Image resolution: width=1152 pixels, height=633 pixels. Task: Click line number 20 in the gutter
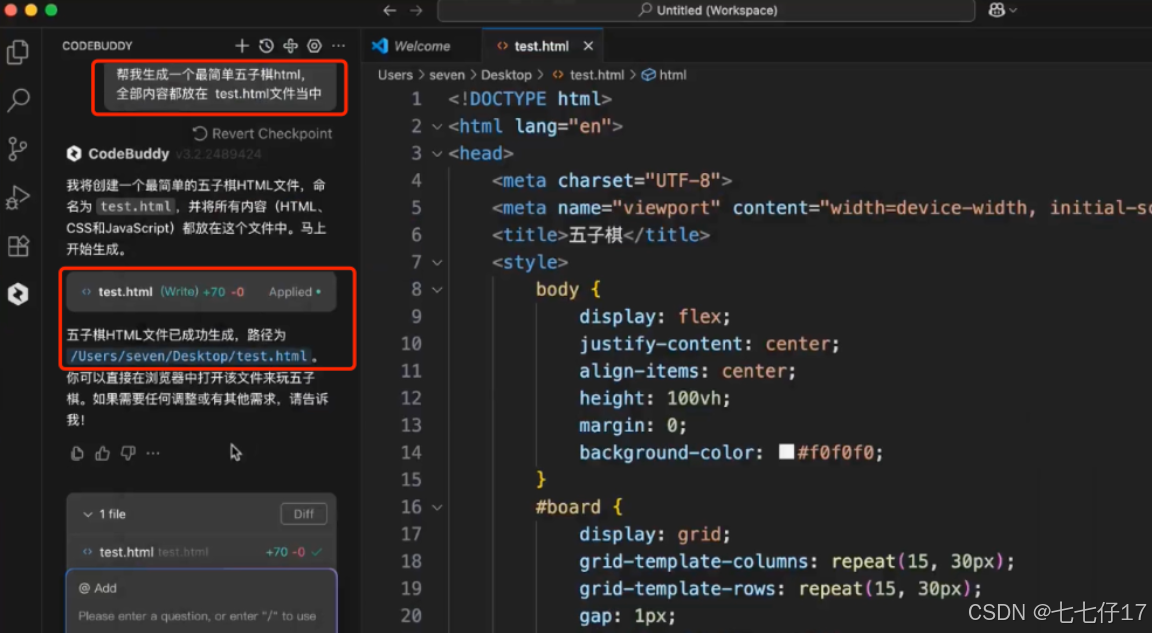click(411, 615)
